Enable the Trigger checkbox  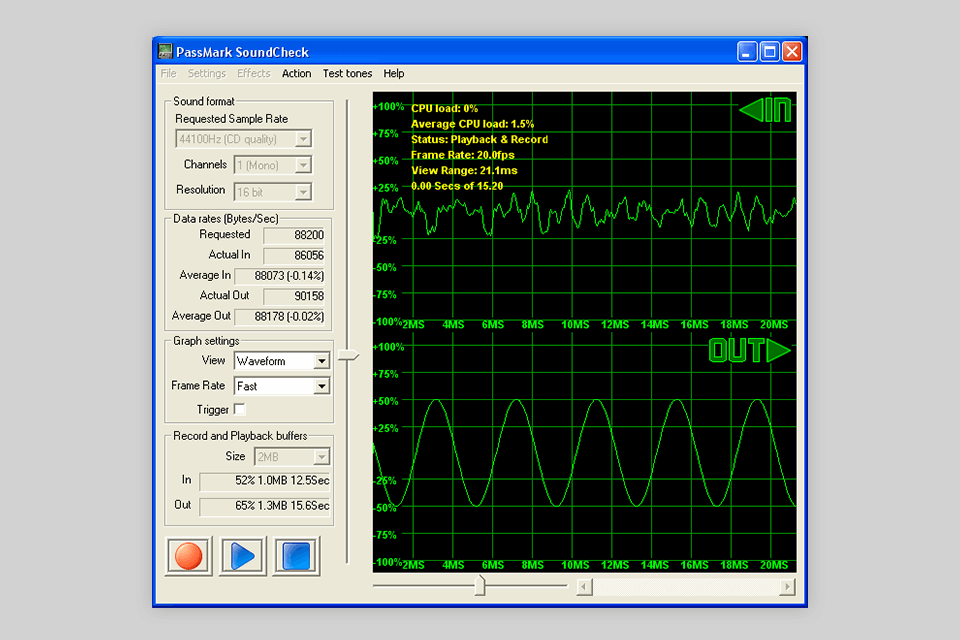coord(239,409)
